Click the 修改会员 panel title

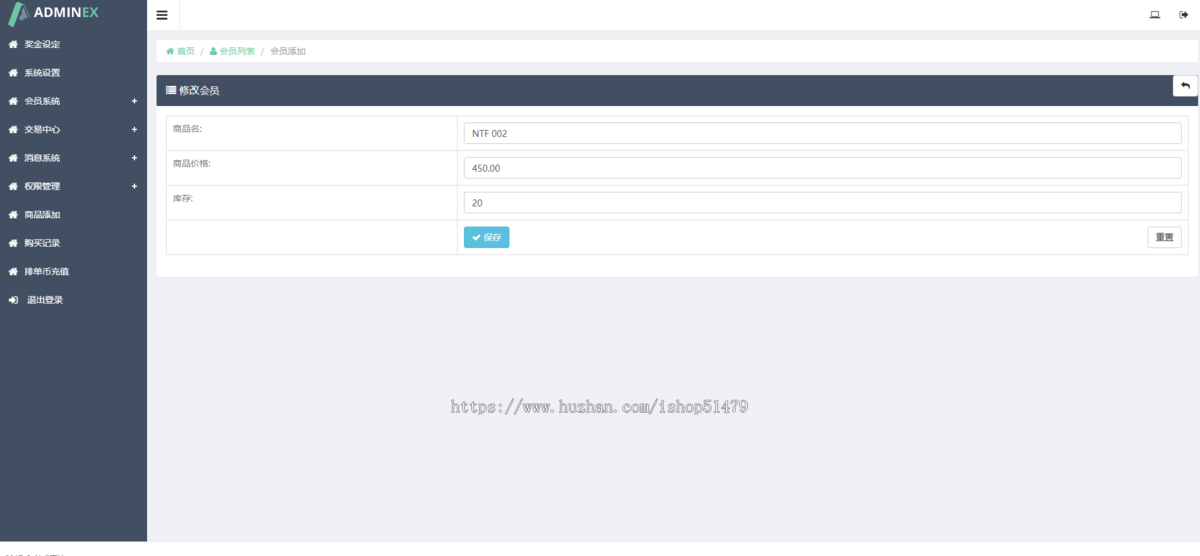199,90
